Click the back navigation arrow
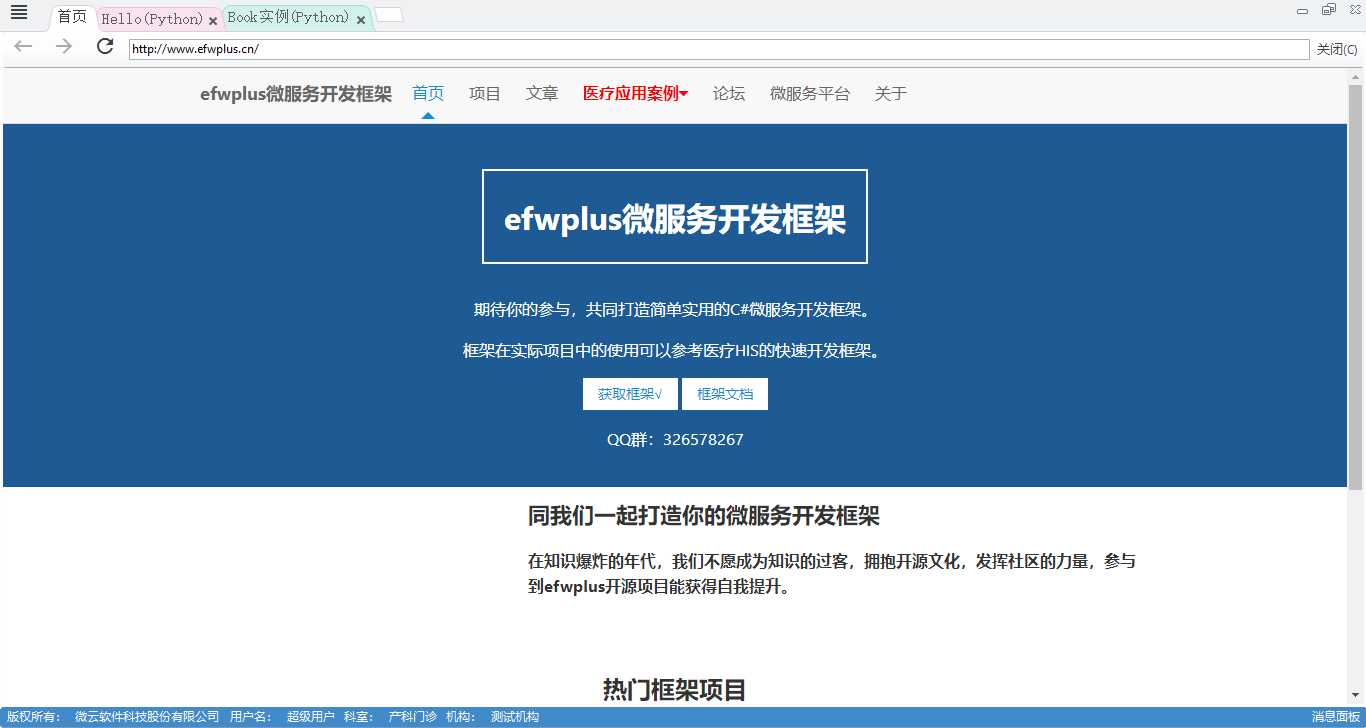This screenshot has width=1366, height=728. (x=22, y=47)
